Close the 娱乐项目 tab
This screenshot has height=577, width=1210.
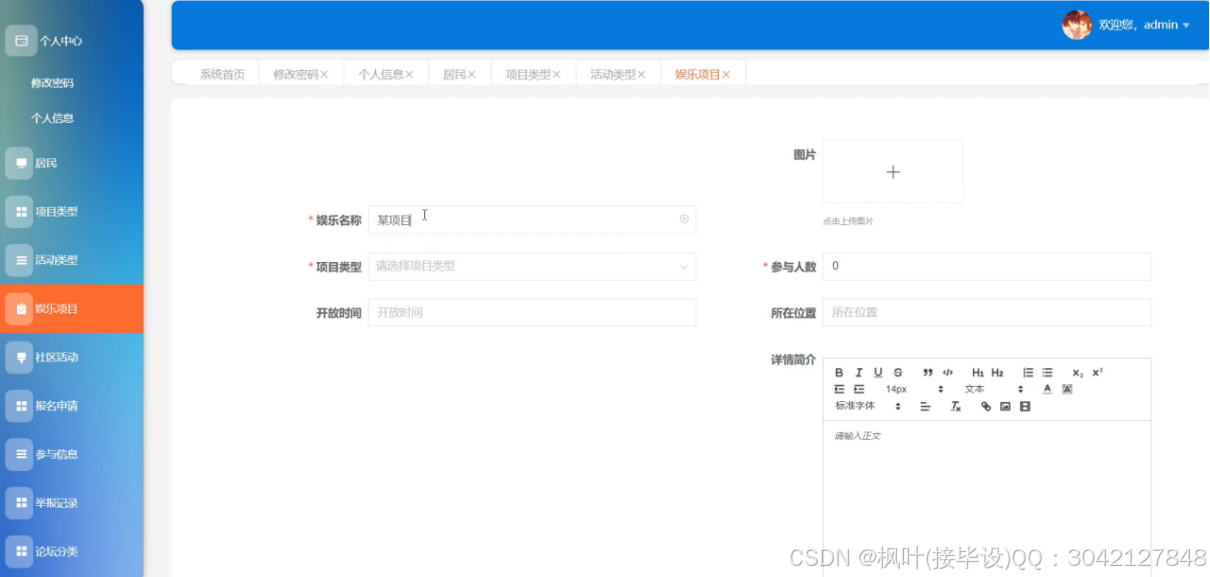point(726,74)
